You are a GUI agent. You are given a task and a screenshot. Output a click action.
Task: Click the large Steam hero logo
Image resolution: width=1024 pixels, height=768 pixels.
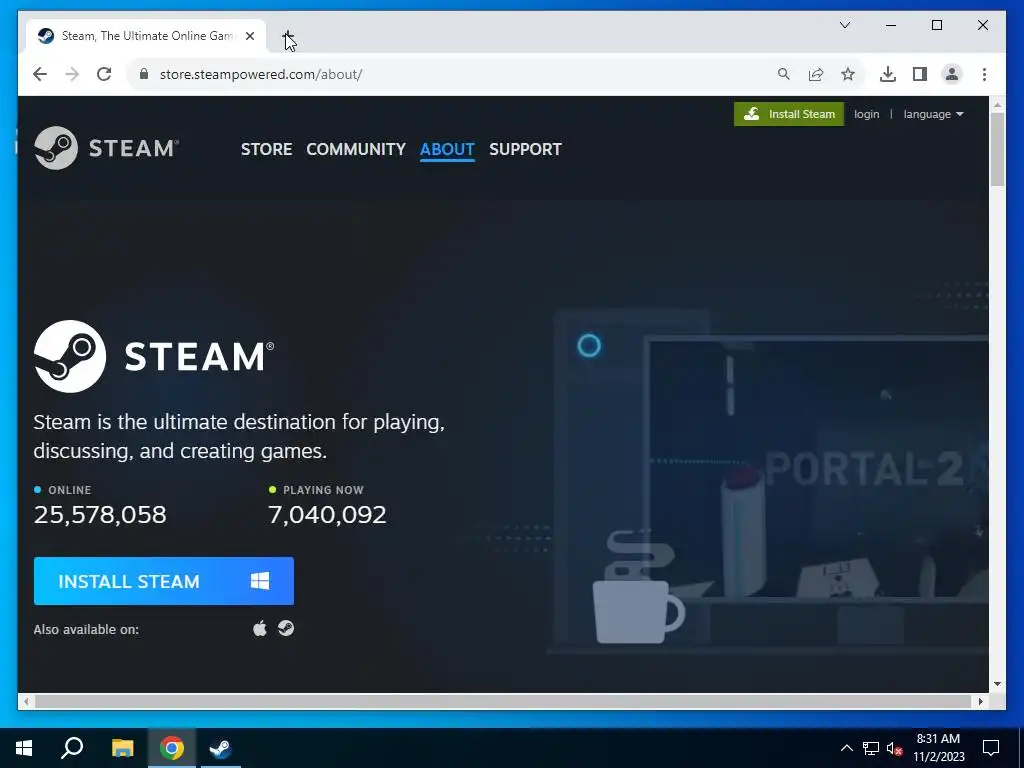[154, 357]
